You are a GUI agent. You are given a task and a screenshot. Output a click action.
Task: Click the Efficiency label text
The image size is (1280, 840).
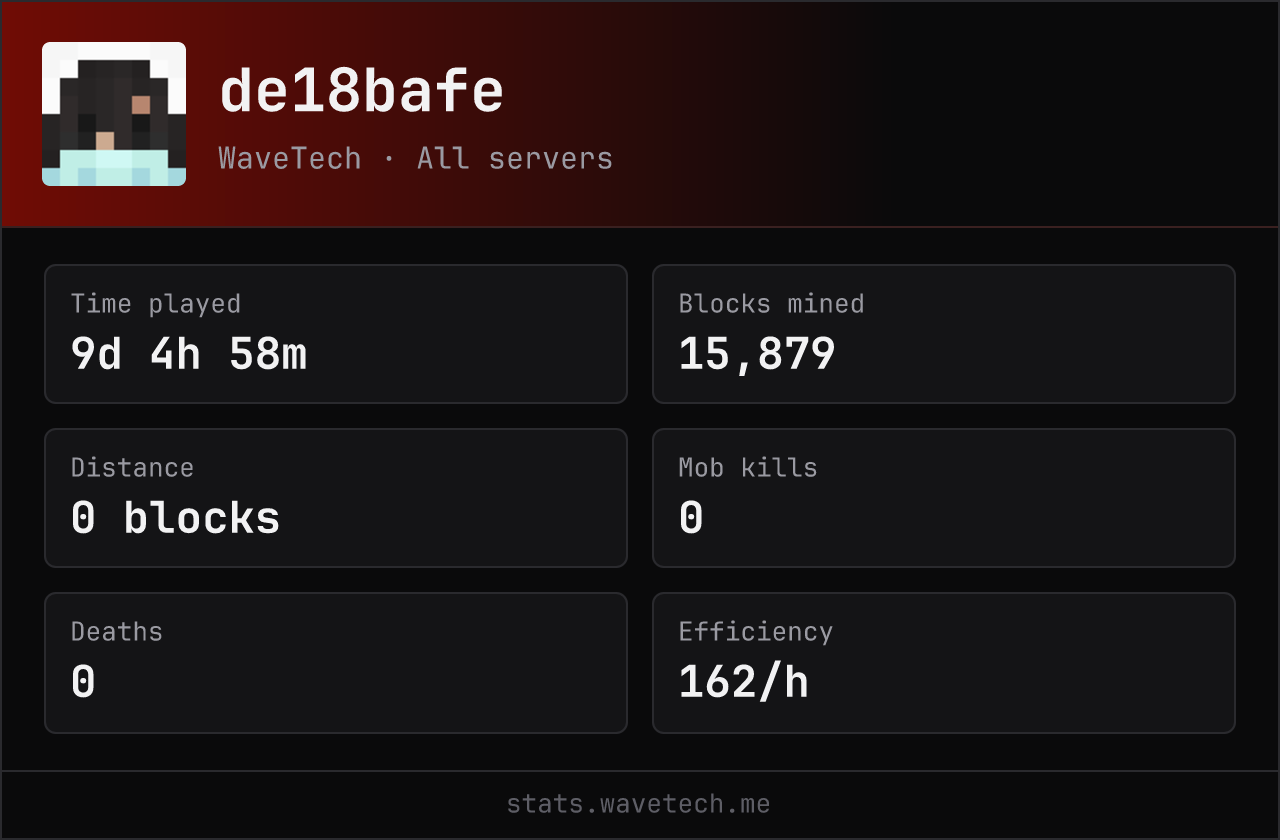tap(756, 632)
